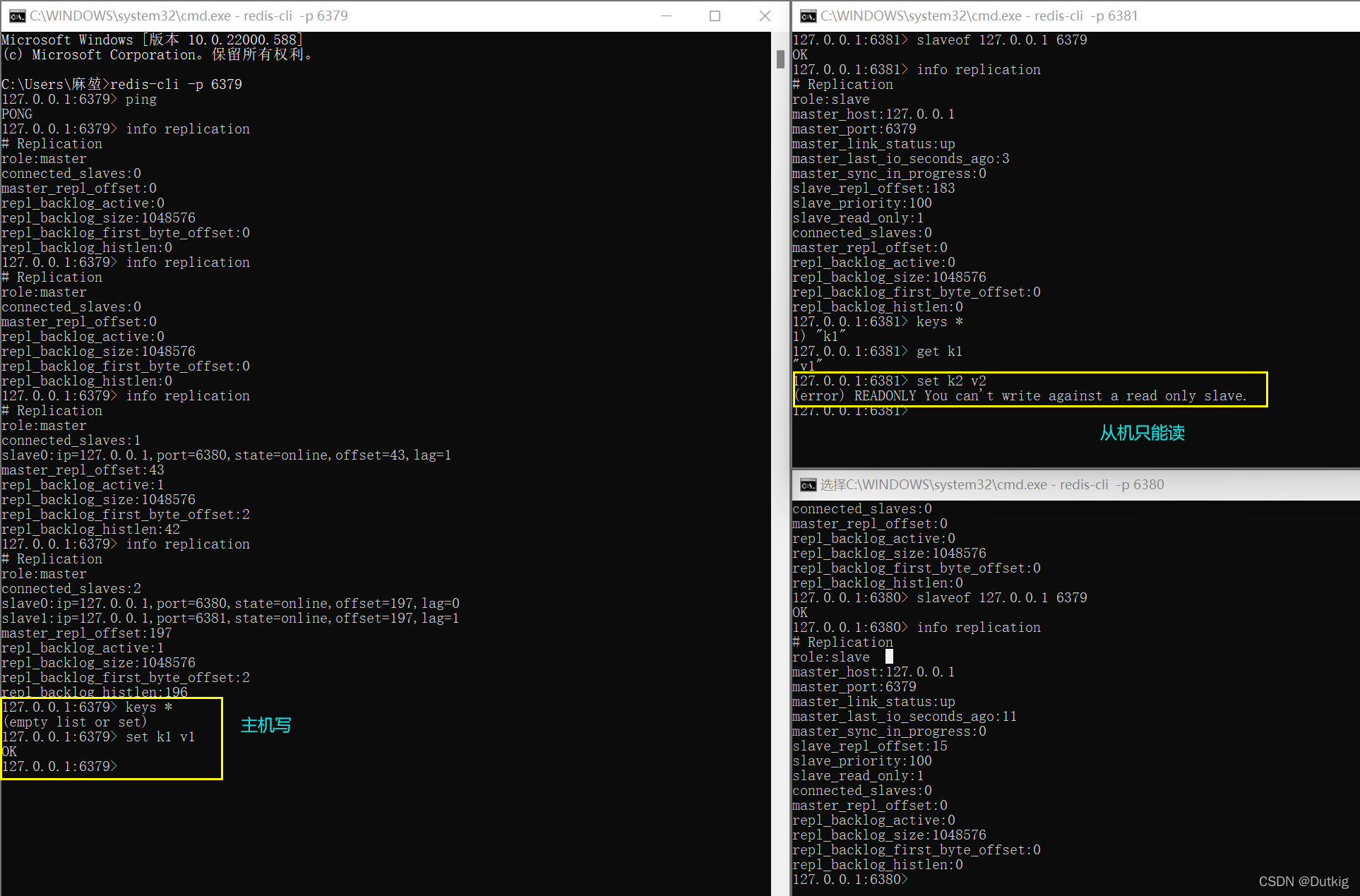This screenshot has height=896, width=1360.
Task: Click 'set k1 v1' command in 6379 window
Action: [x=160, y=736]
